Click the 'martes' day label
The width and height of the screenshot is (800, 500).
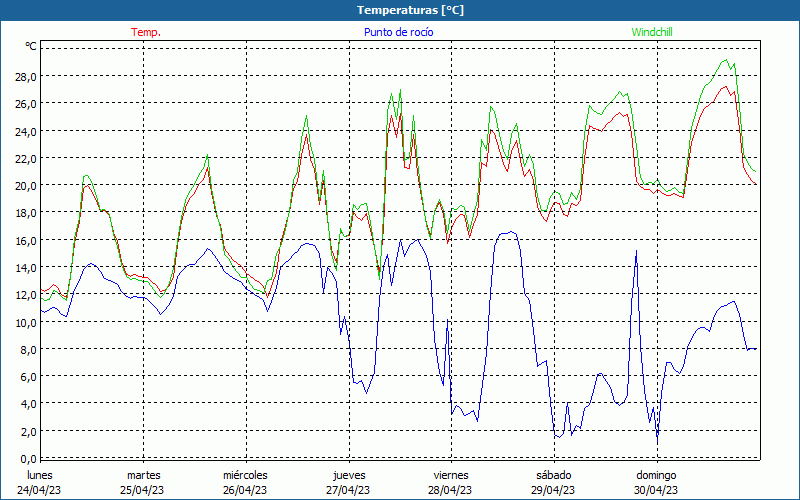click(x=144, y=475)
